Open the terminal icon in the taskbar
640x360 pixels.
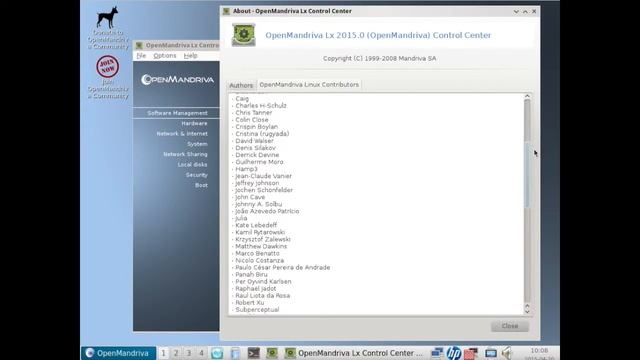[x=253, y=353]
